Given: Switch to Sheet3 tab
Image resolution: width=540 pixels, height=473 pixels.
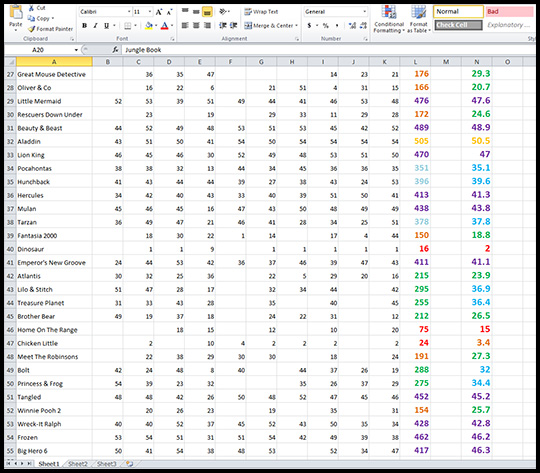Looking at the screenshot, I should tap(106, 464).
